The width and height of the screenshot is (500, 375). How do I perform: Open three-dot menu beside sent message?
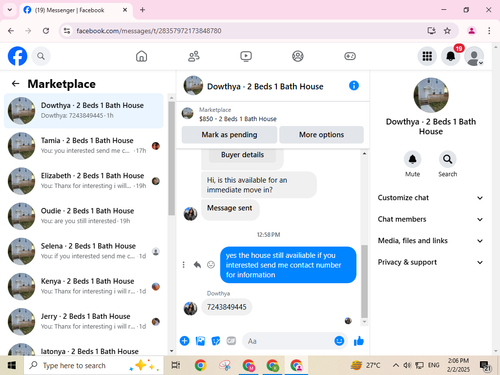pyautogui.click(x=183, y=265)
